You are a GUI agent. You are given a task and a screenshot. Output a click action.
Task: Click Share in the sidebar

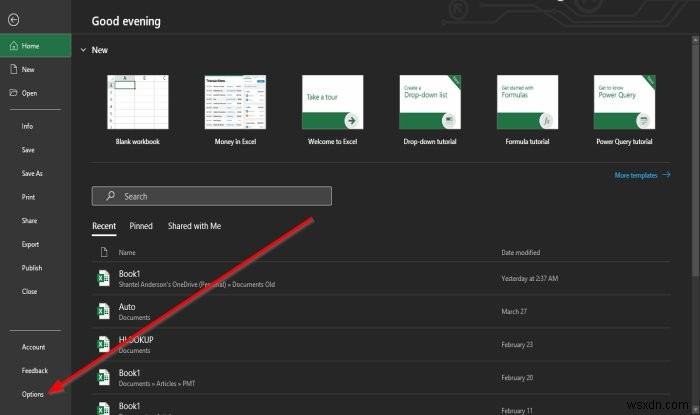coord(29,221)
